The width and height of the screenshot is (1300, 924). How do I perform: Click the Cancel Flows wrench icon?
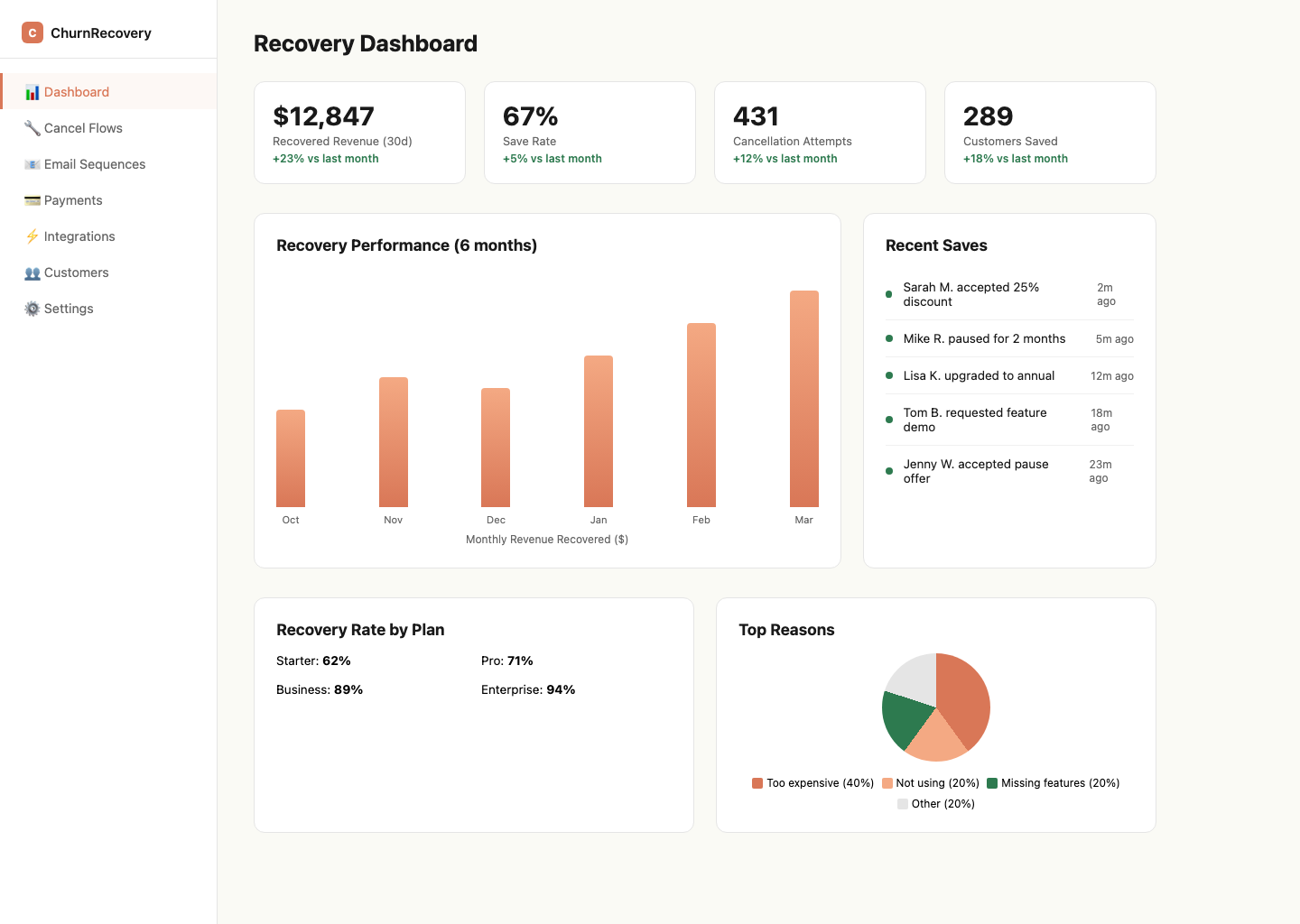(x=32, y=128)
